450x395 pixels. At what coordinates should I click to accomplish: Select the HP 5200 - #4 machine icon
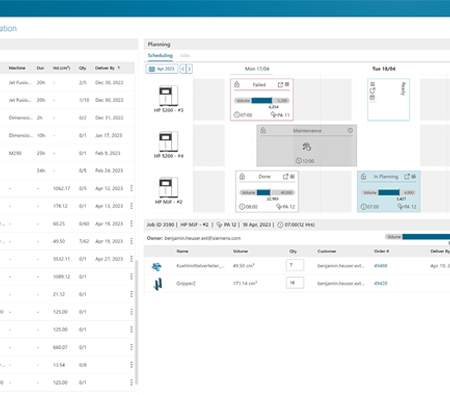click(x=168, y=141)
